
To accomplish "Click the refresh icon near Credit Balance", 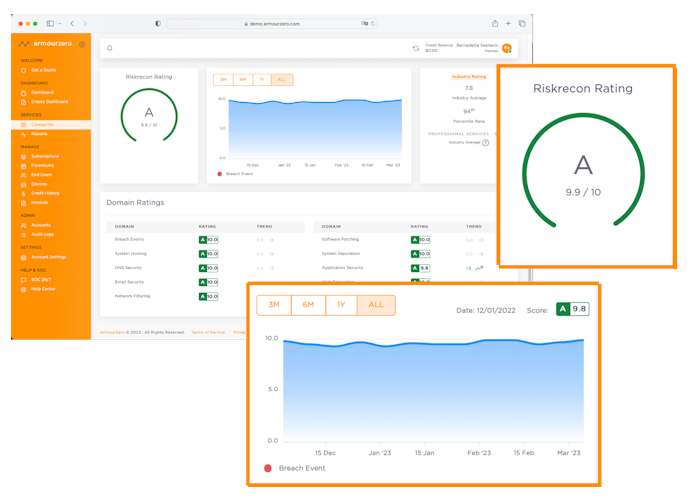I will [x=416, y=48].
